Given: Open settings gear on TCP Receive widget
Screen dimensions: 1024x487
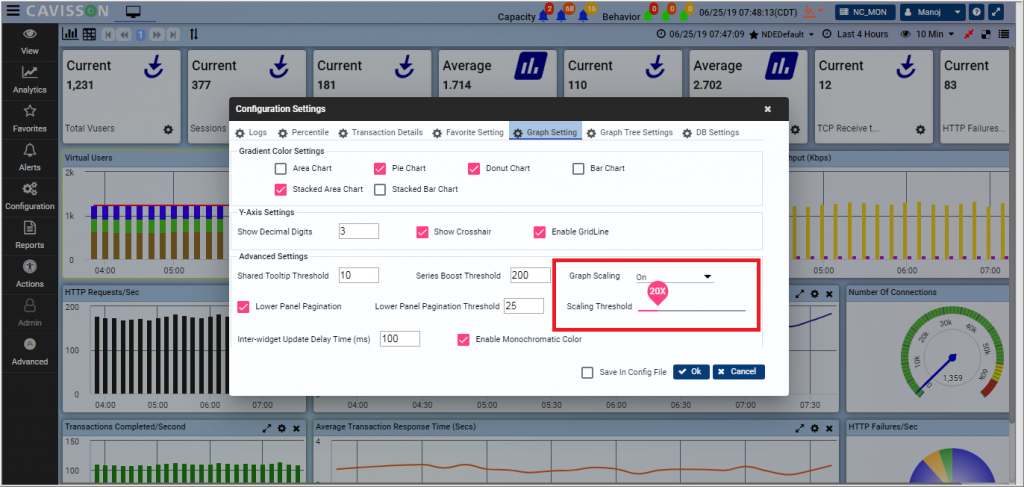Looking at the screenshot, I should (x=920, y=130).
